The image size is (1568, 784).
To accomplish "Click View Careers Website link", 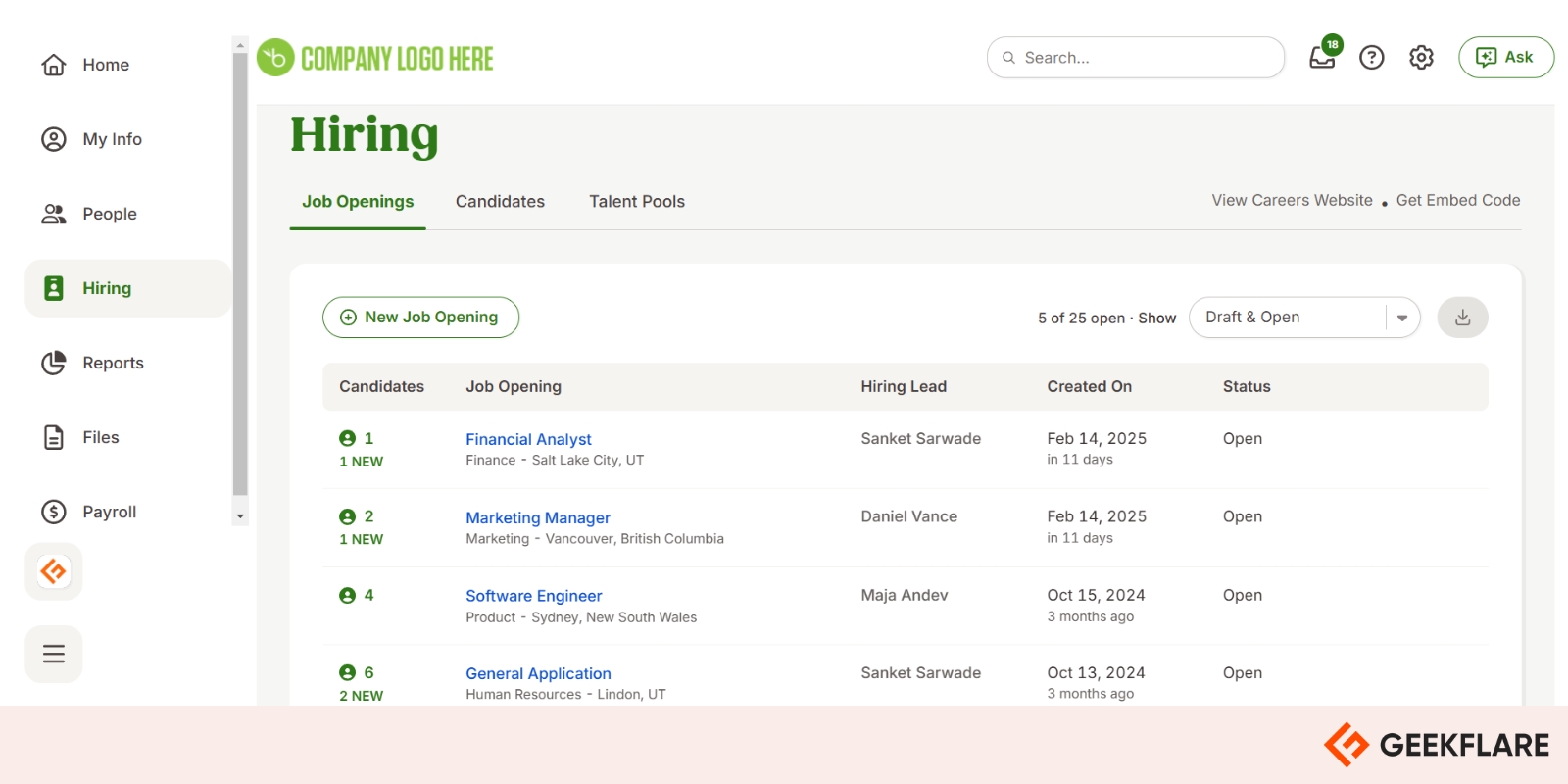I will tap(1292, 201).
